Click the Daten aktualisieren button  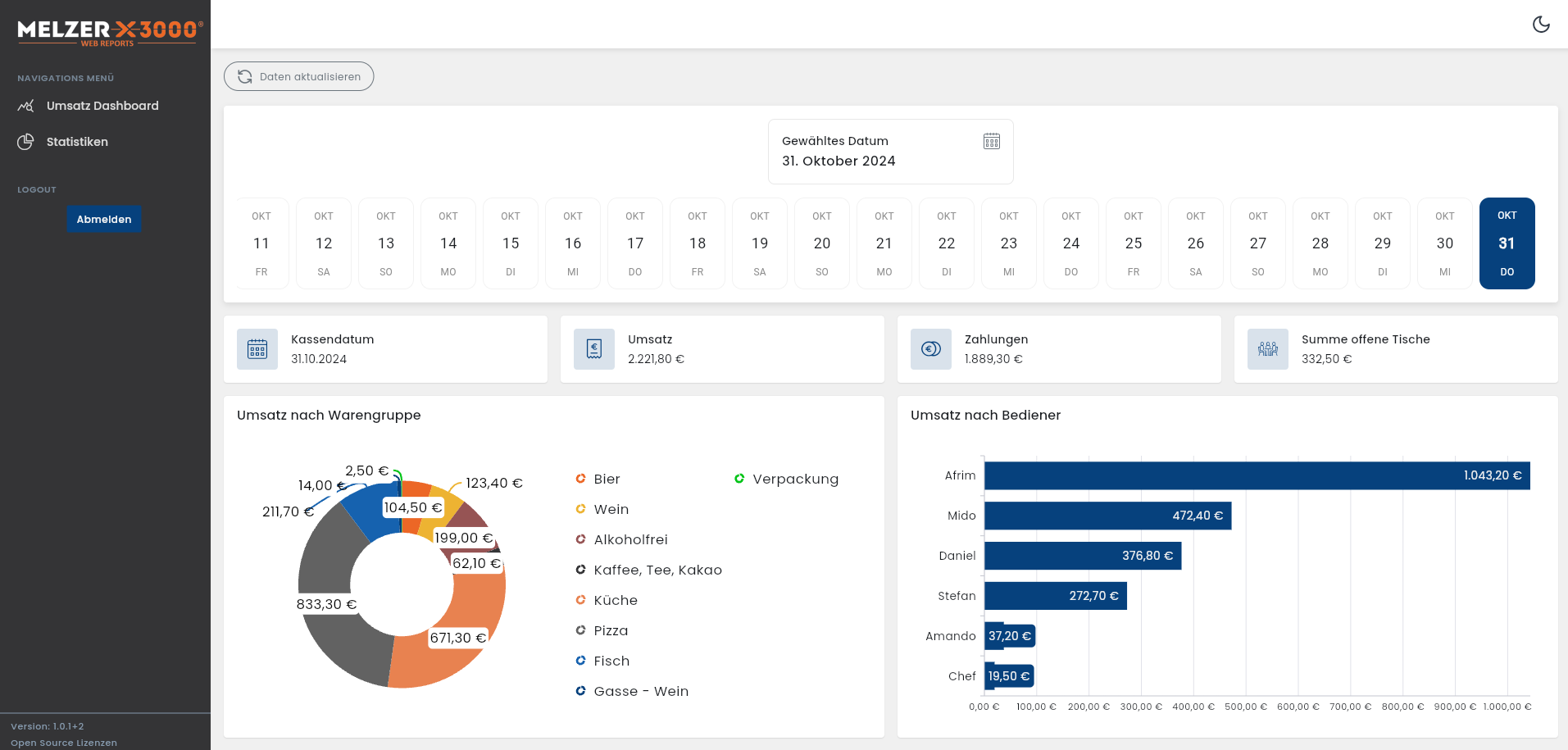[298, 76]
